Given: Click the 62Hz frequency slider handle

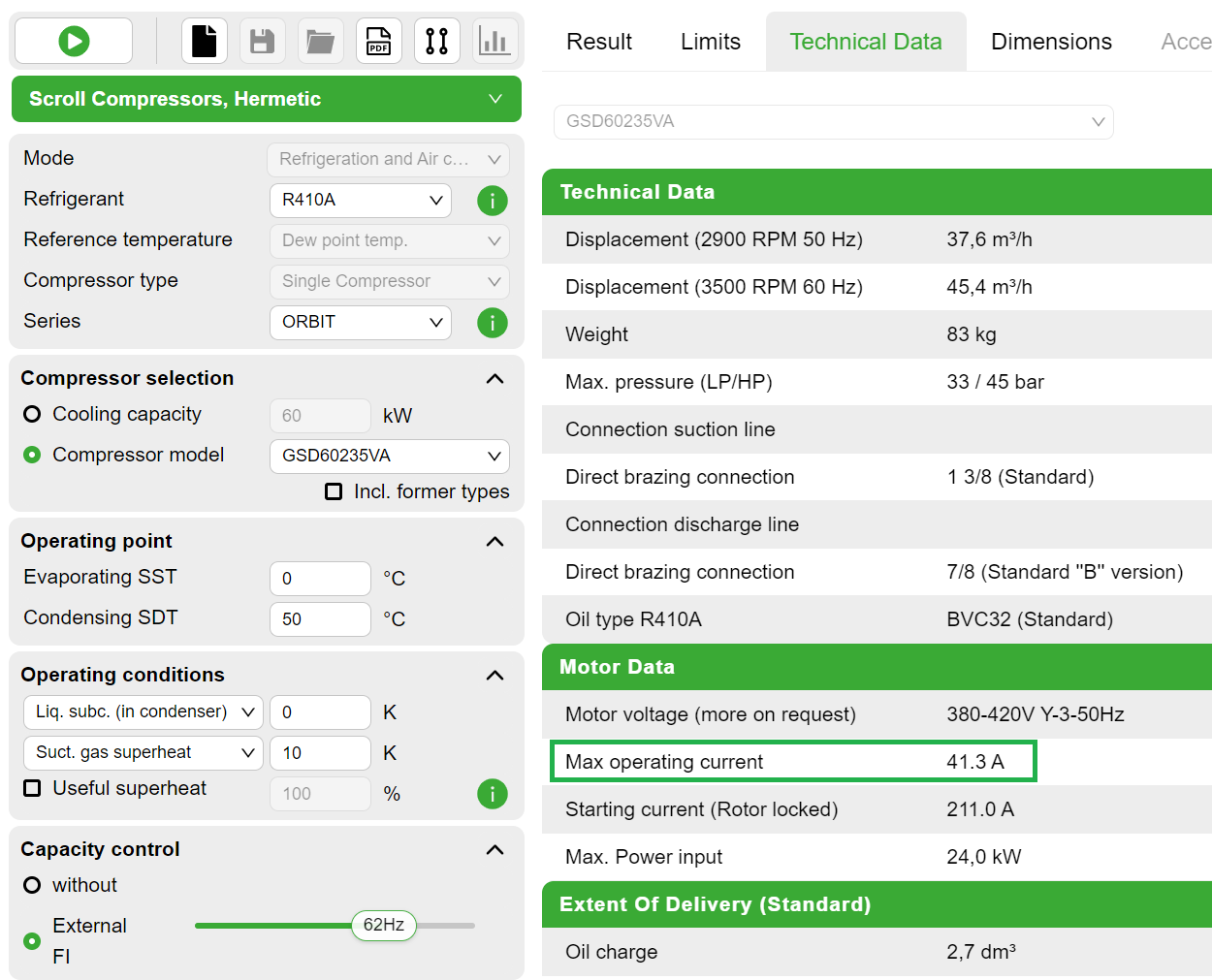Looking at the screenshot, I should [384, 925].
